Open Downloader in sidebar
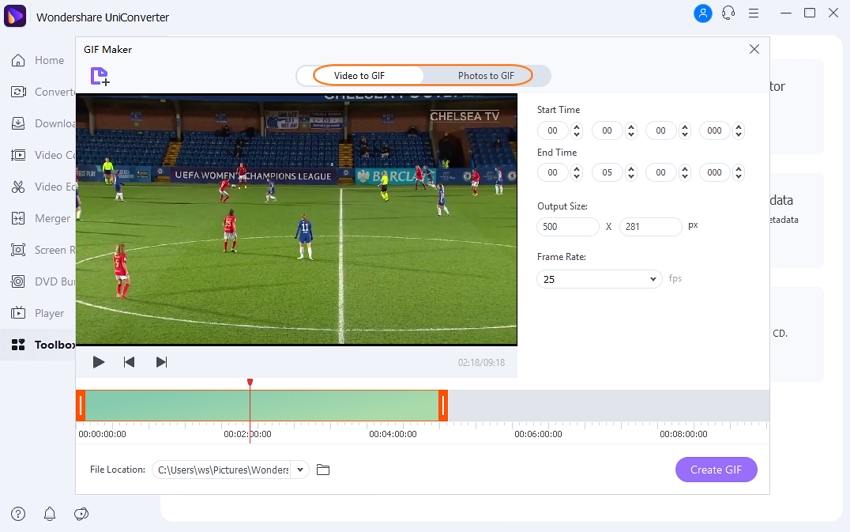 click(42, 124)
